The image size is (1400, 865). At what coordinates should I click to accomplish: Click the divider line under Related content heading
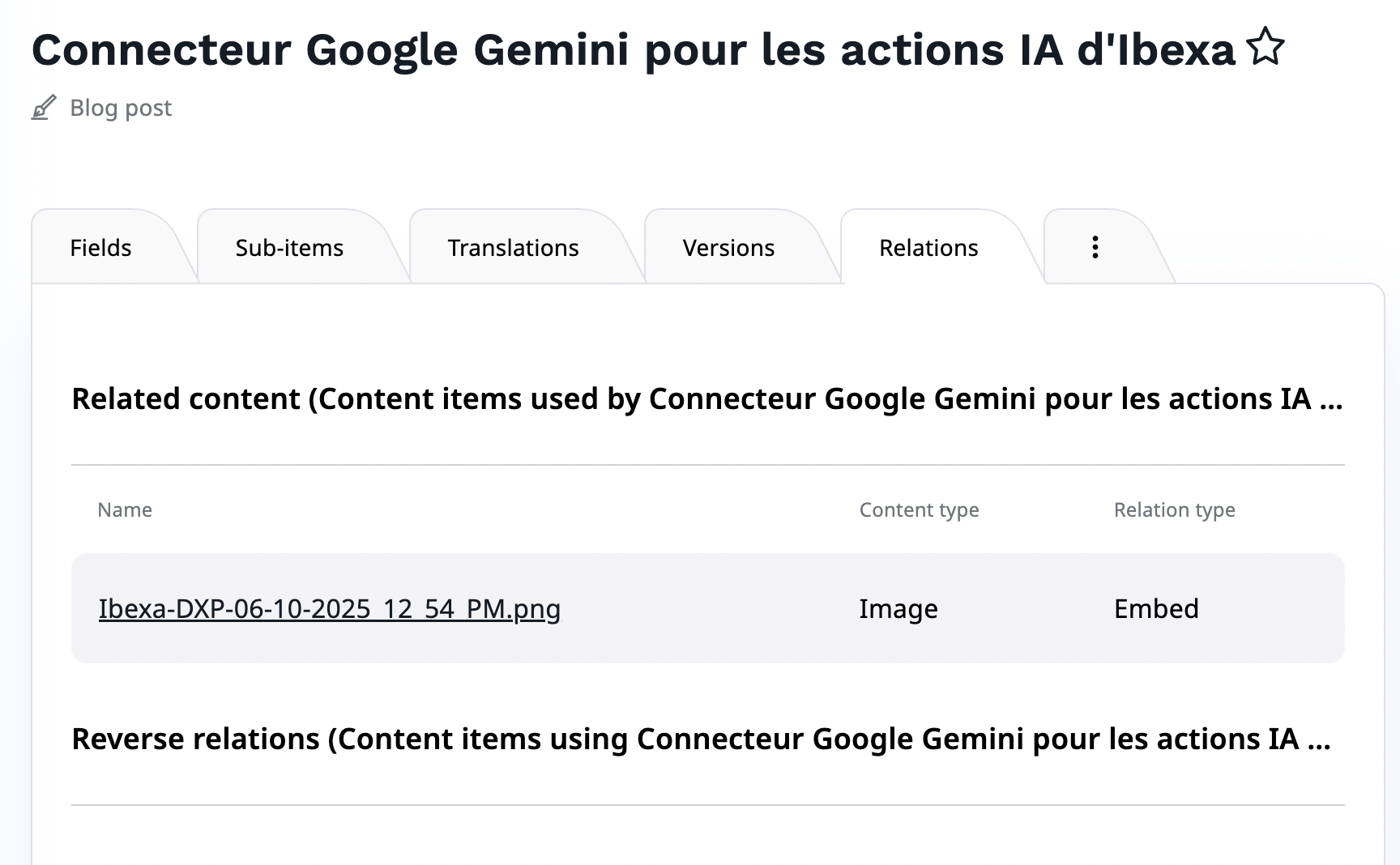click(707, 465)
